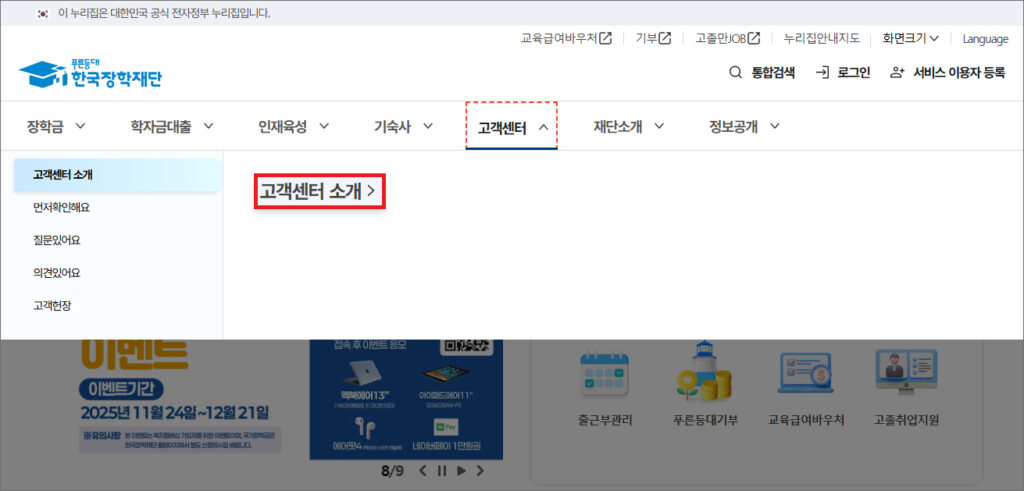Go to the previous banner slide
1024x491 pixels.
click(423, 470)
